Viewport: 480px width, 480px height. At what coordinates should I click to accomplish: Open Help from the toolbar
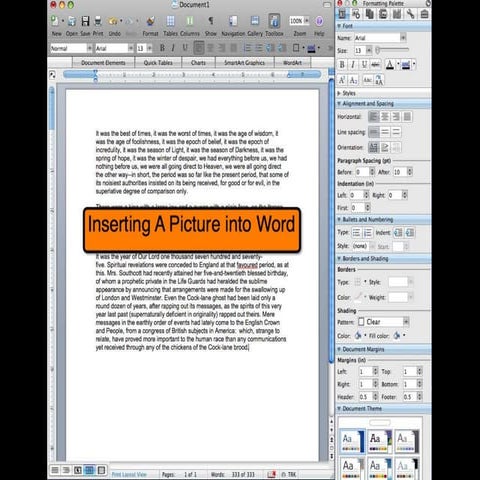[x=319, y=21]
